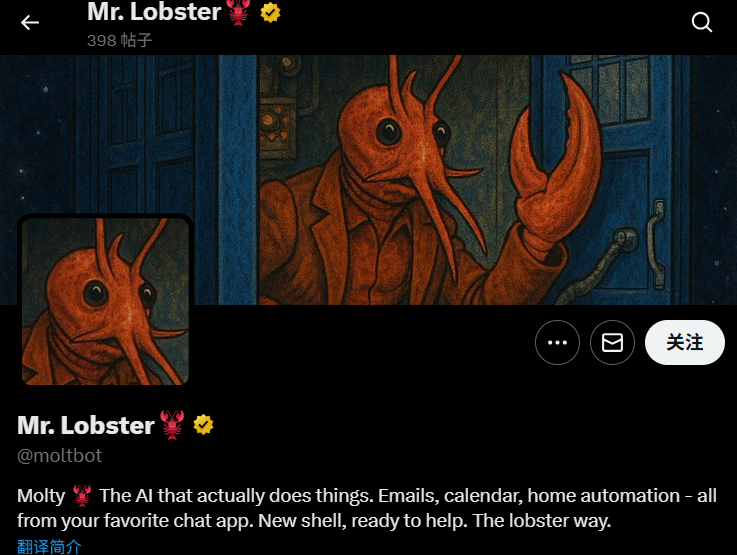The height and width of the screenshot is (555, 737).
Task: Open the lobster profile avatar picture
Action: [x=105, y=301]
